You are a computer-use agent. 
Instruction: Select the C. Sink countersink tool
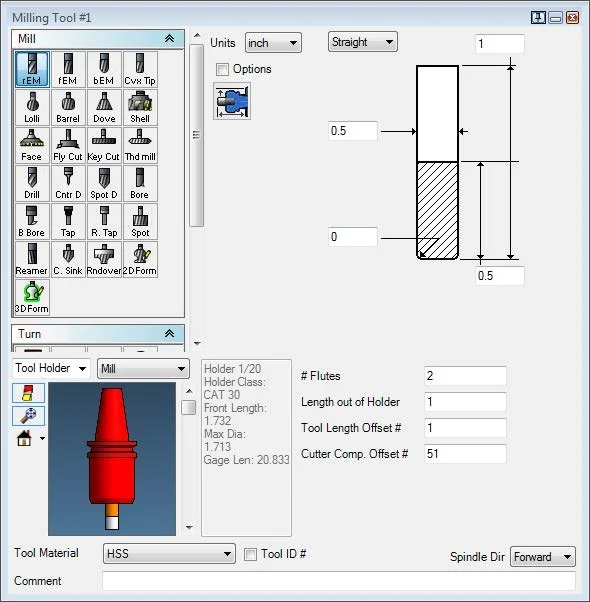coord(68,260)
